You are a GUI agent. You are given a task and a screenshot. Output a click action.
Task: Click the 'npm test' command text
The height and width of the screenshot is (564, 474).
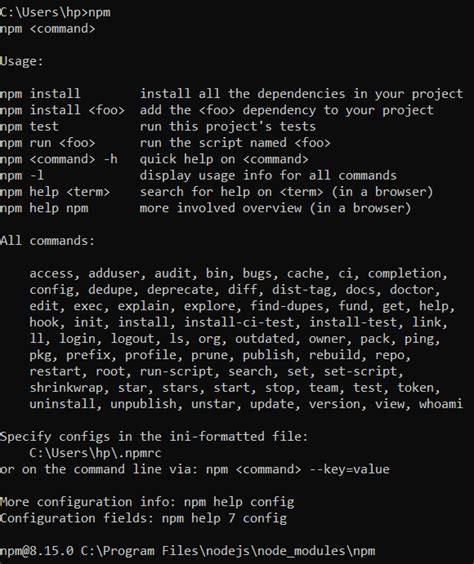coord(29,126)
